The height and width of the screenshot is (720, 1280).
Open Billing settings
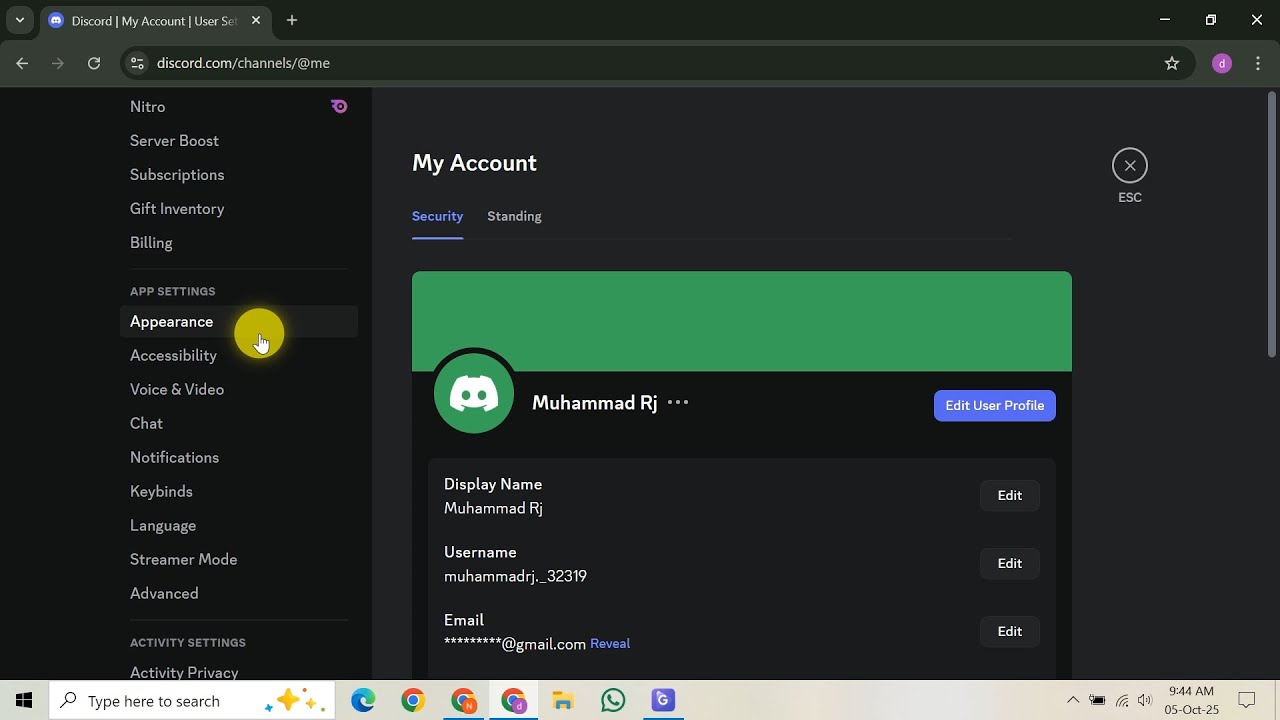click(239, 243)
